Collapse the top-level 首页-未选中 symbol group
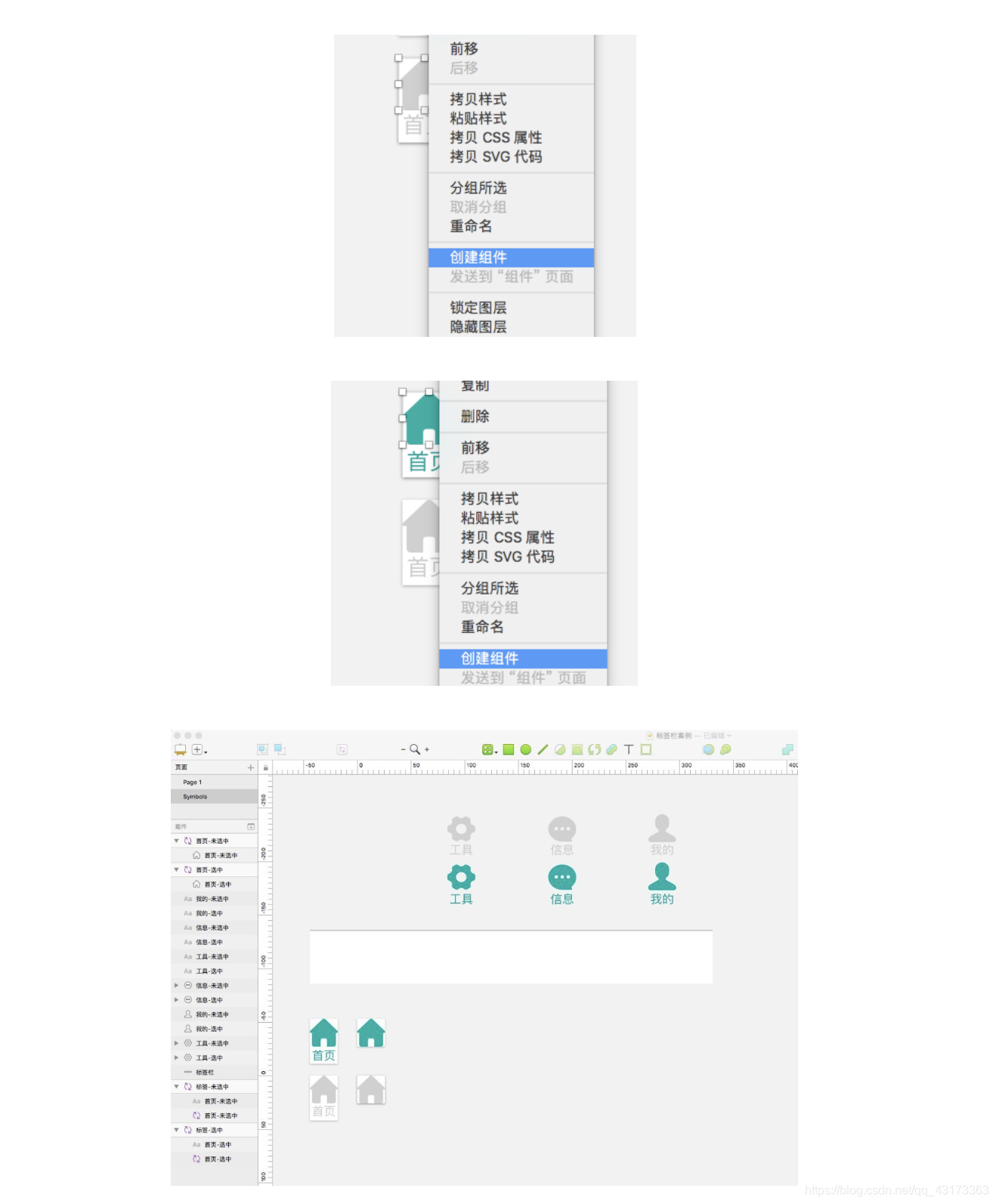The width and height of the screenshot is (996, 1204). tap(177, 841)
